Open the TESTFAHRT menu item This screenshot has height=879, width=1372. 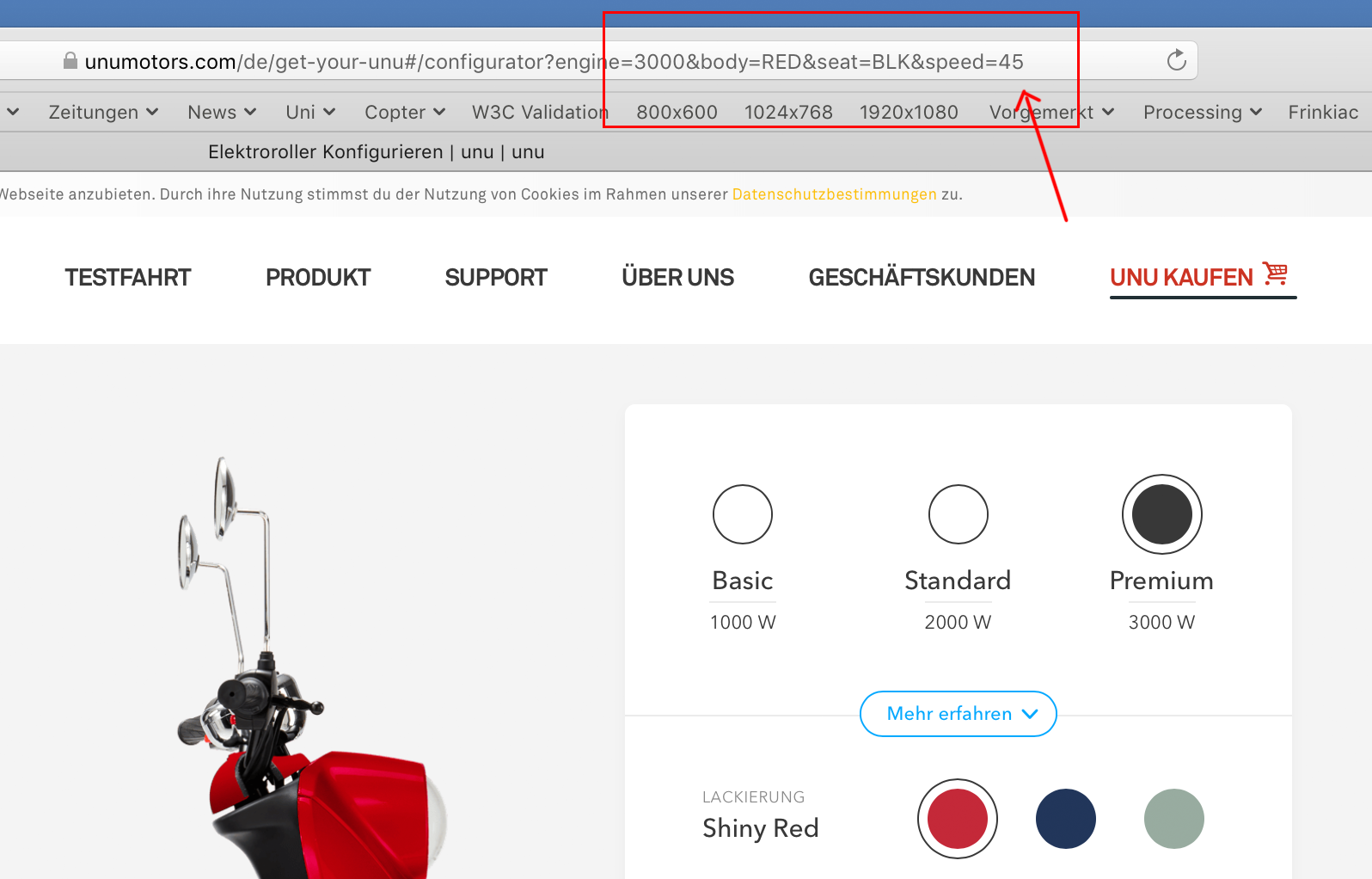pos(128,278)
